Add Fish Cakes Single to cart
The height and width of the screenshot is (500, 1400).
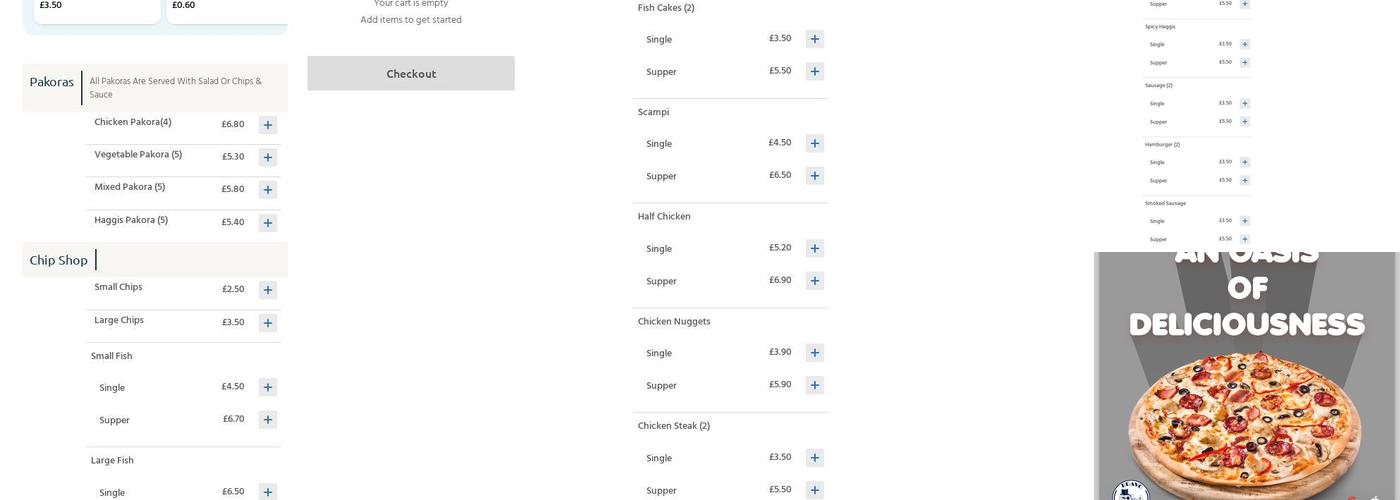[x=815, y=39]
